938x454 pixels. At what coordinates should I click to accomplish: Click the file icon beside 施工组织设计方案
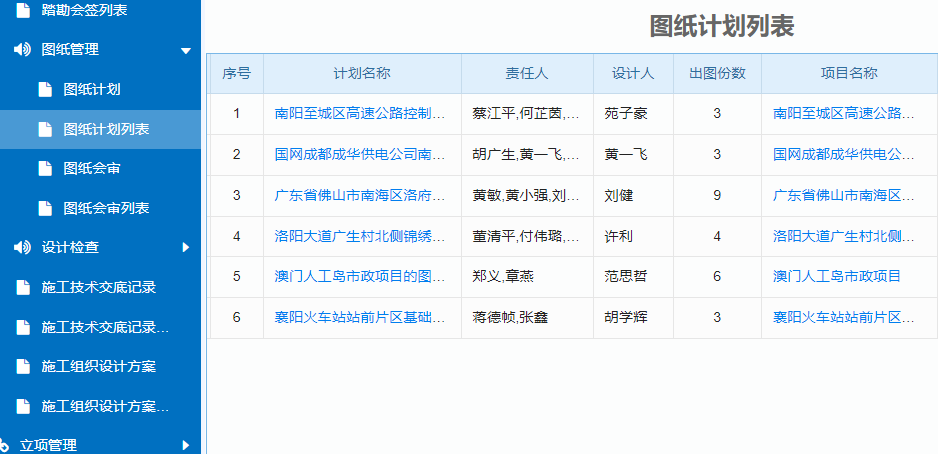tap(23, 366)
